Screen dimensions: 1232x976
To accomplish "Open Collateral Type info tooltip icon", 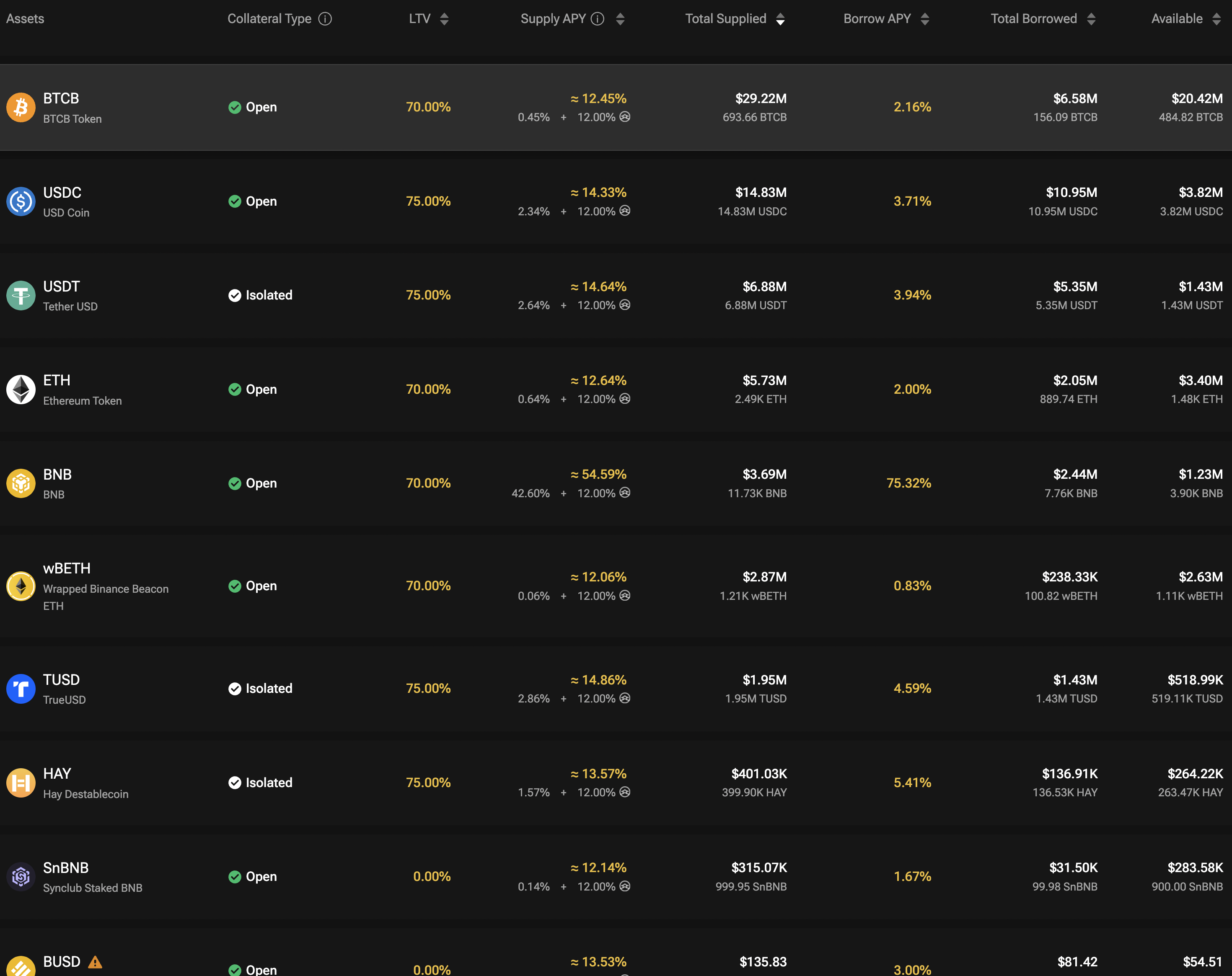I will pos(325,19).
